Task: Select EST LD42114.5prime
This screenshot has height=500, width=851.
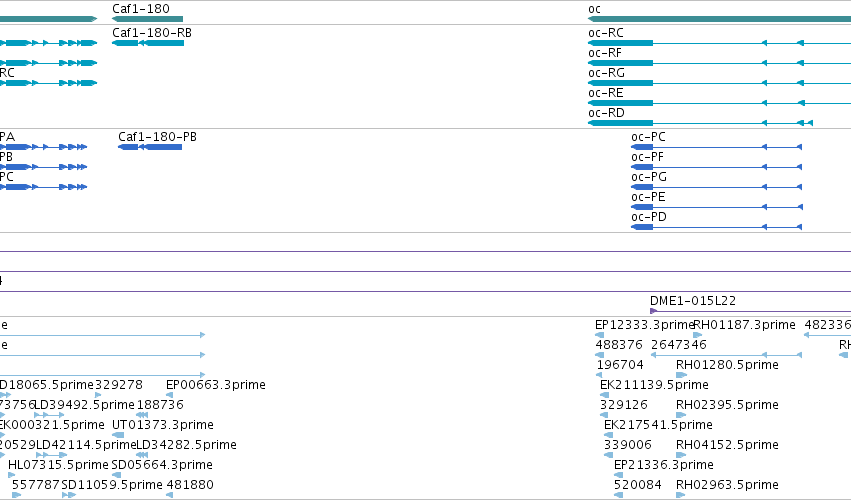Action: click(x=85, y=445)
